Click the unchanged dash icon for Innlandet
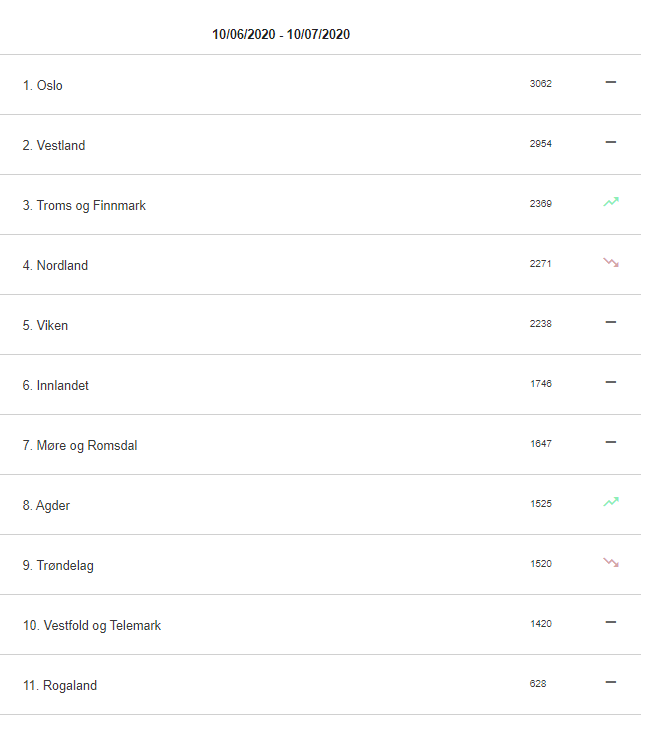Viewport: 665px width, 733px height. pyautogui.click(x=611, y=382)
